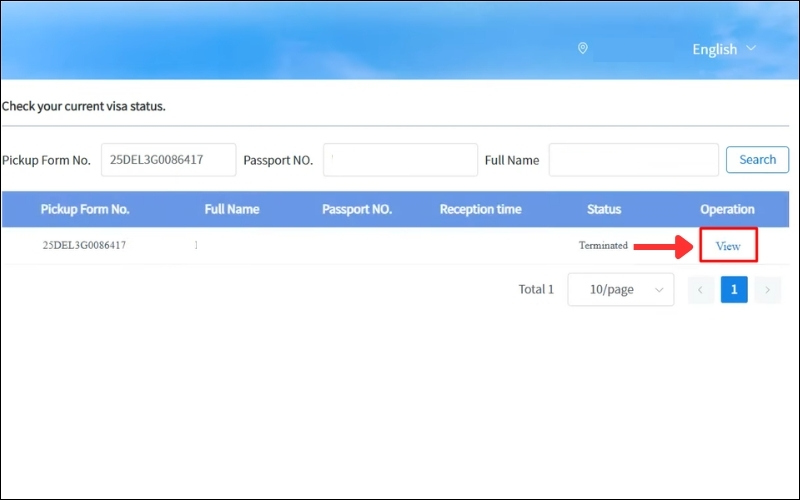Click the 'Check your current visa status.' heading
This screenshot has width=800, height=500.
[84, 106]
